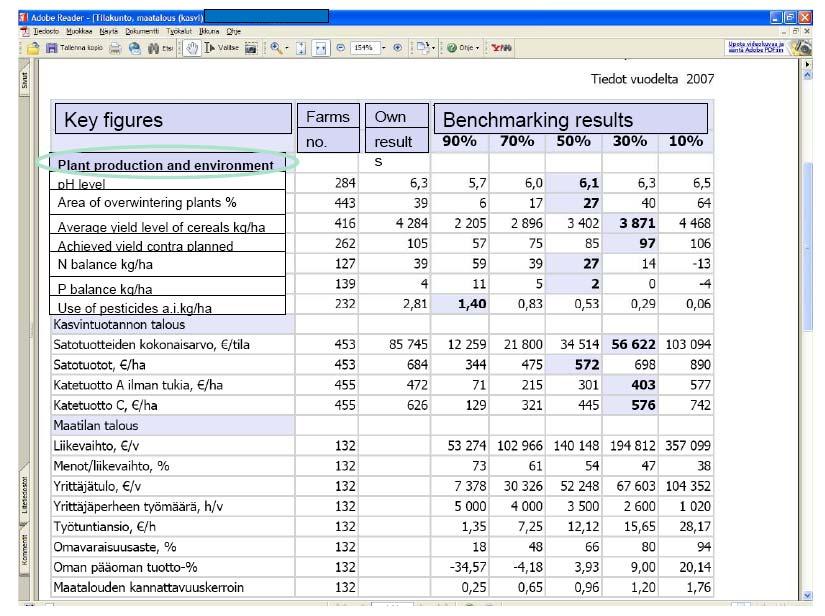Screen dimensions: 825x616
Task: Send the document by email icon
Action: [135, 48]
